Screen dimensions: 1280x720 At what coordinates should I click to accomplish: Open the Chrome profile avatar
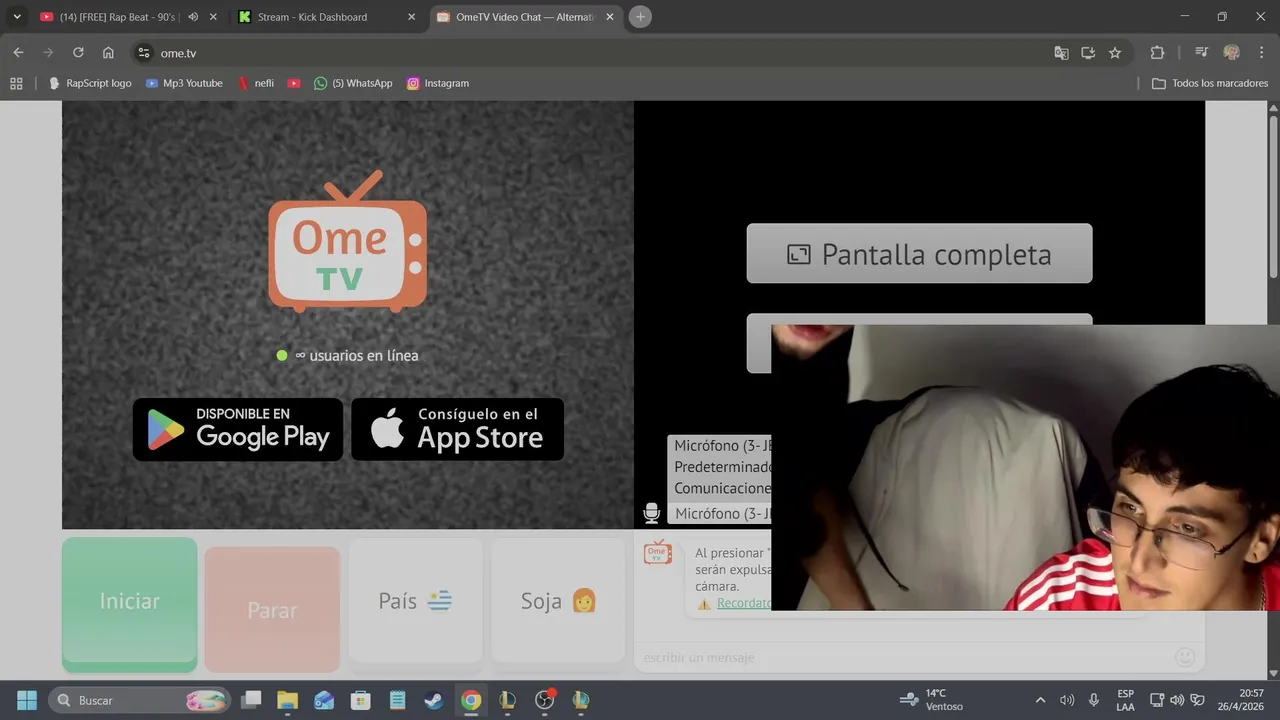[x=1232, y=53]
